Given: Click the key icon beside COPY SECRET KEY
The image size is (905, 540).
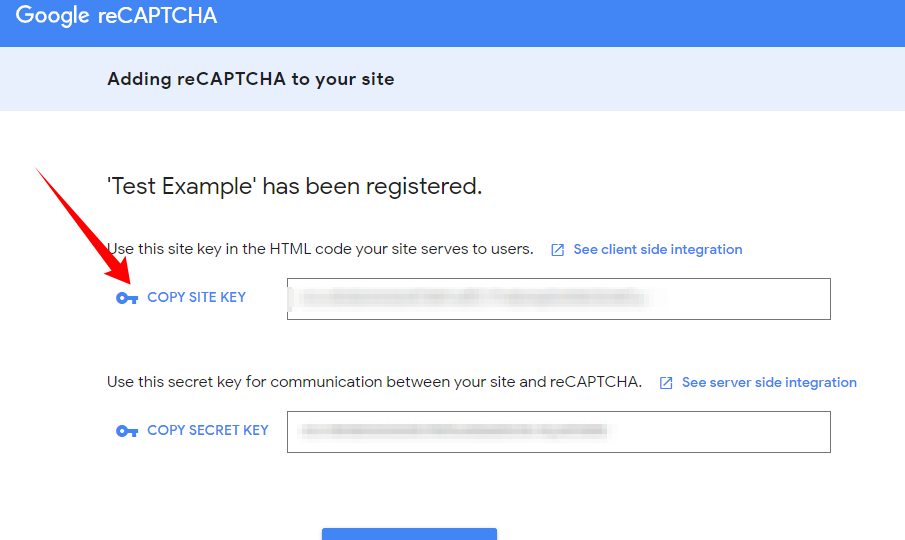Looking at the screenshot, I should (x=127, y=431).
